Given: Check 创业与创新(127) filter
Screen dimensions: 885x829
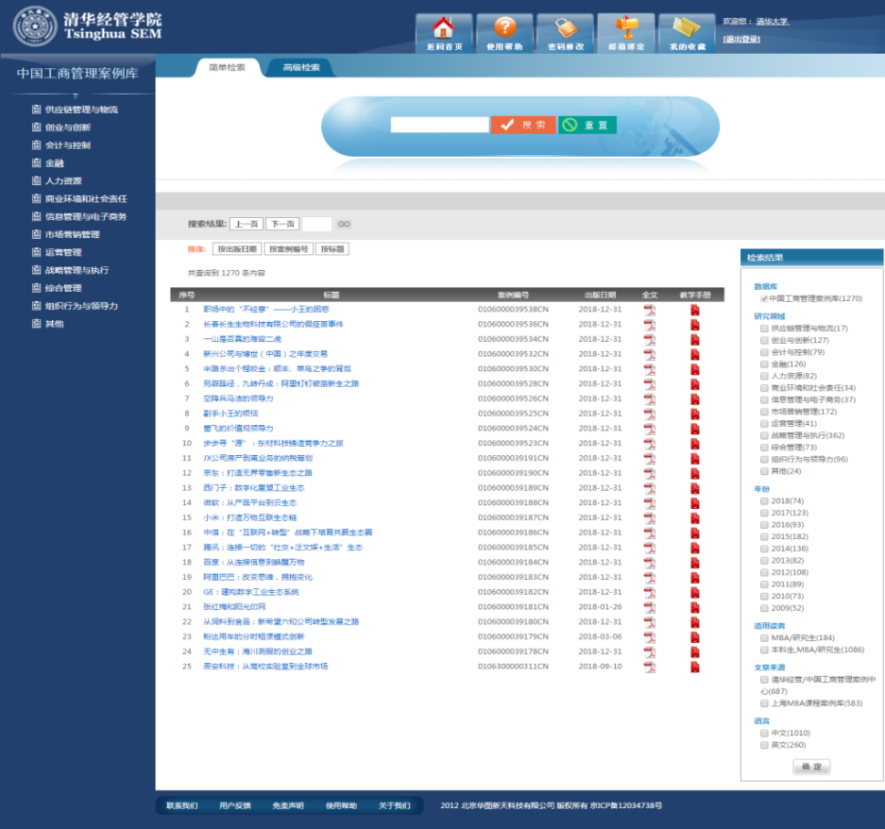Looking at the screenshot, I should (x=764, y=340).
